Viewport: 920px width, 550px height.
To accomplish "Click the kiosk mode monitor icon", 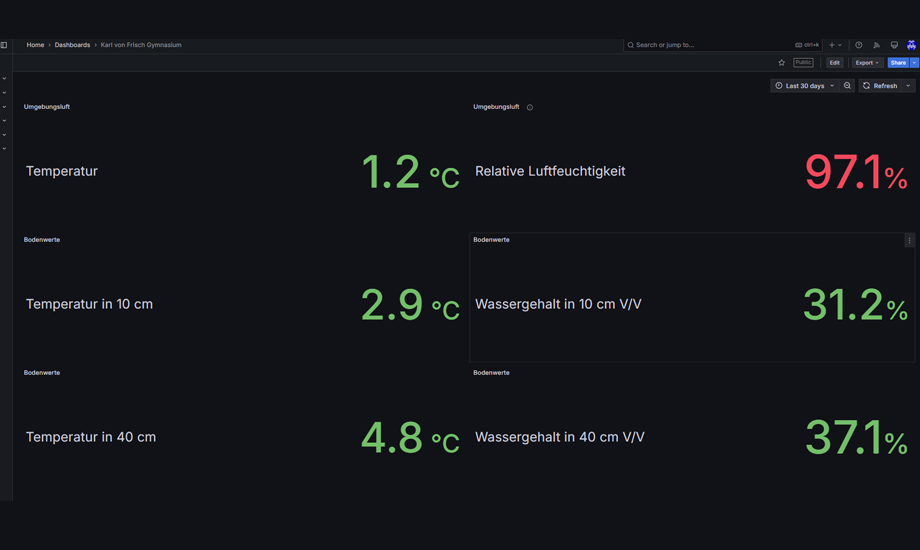I will pyautogui.click(x=894, y=45).
